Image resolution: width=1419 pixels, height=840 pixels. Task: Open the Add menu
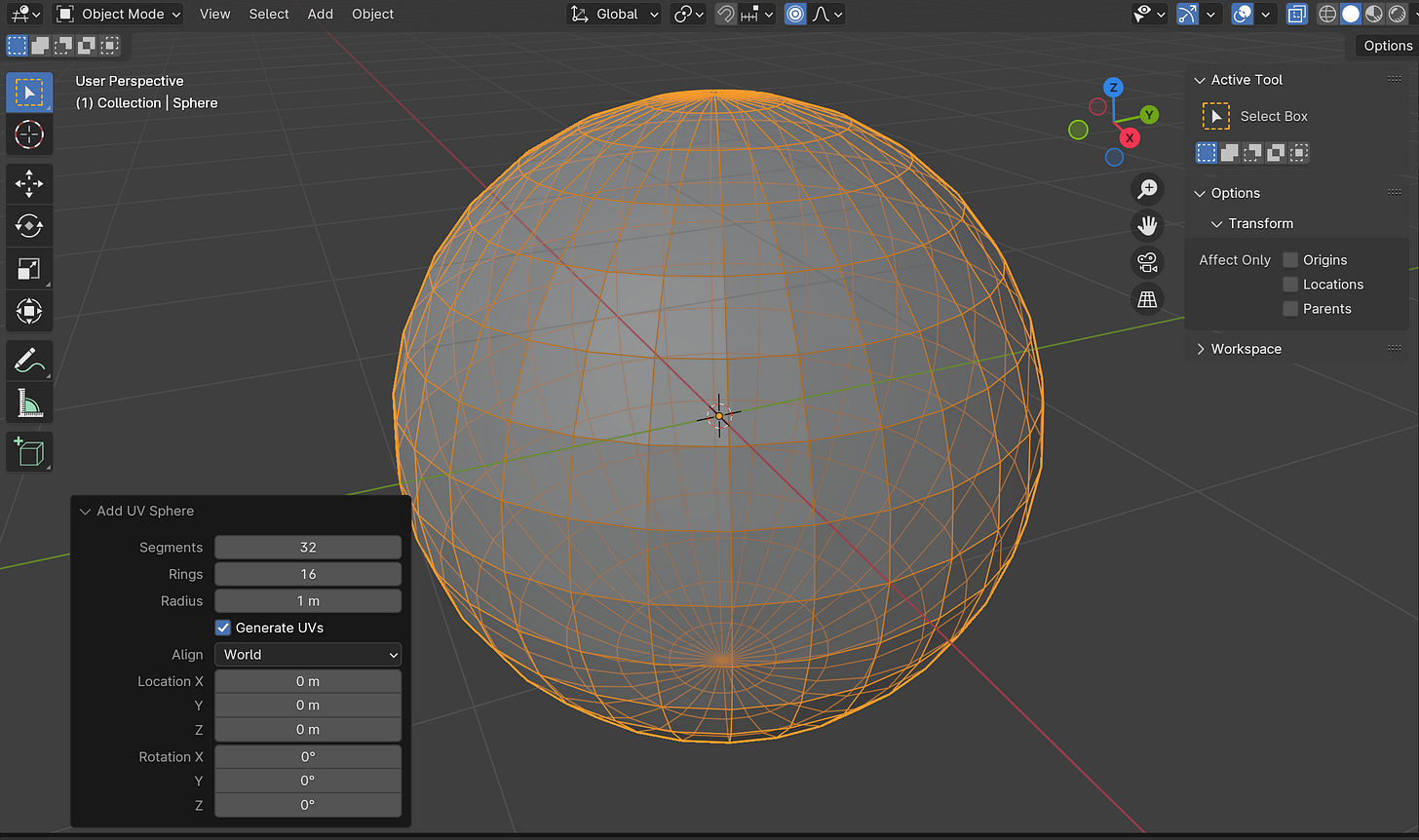[x=321, y=14]
